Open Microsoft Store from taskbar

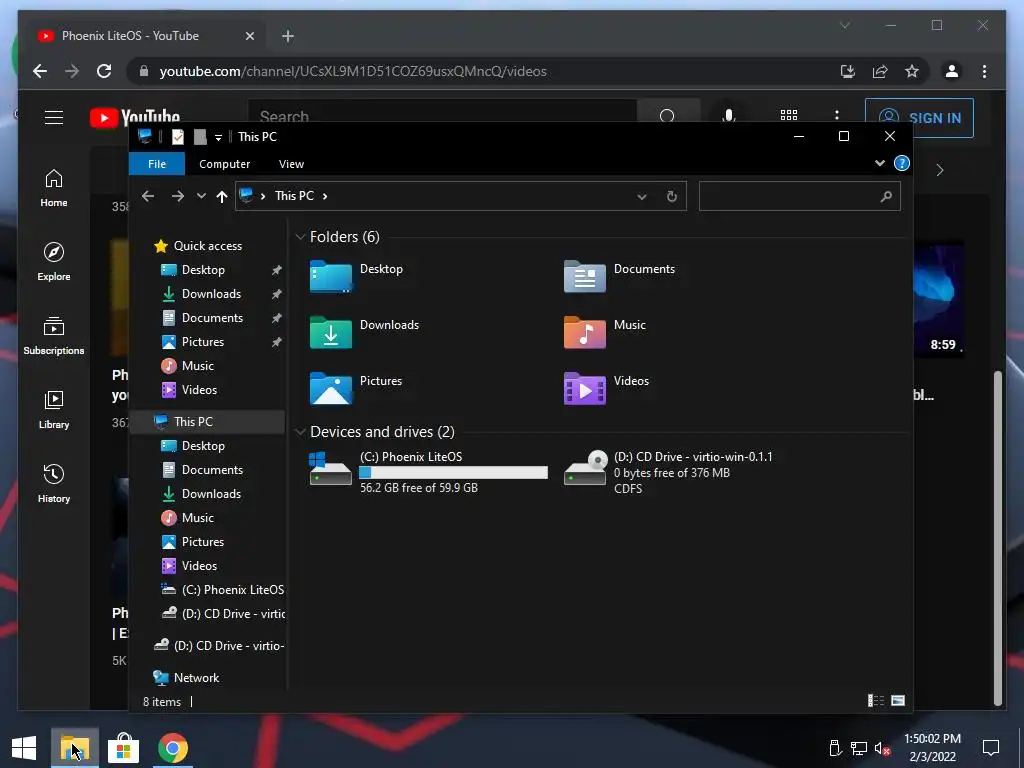tap(123, 748)
